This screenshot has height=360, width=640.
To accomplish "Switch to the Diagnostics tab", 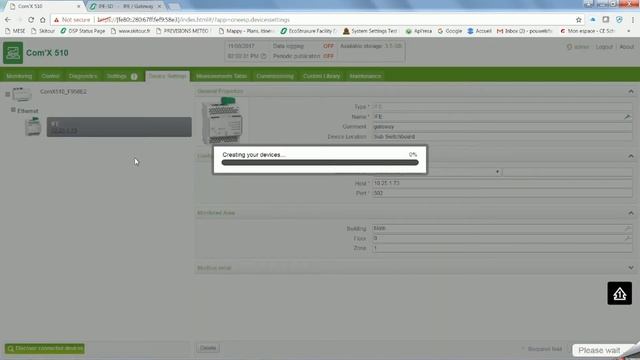I will (x=83, y=76).
